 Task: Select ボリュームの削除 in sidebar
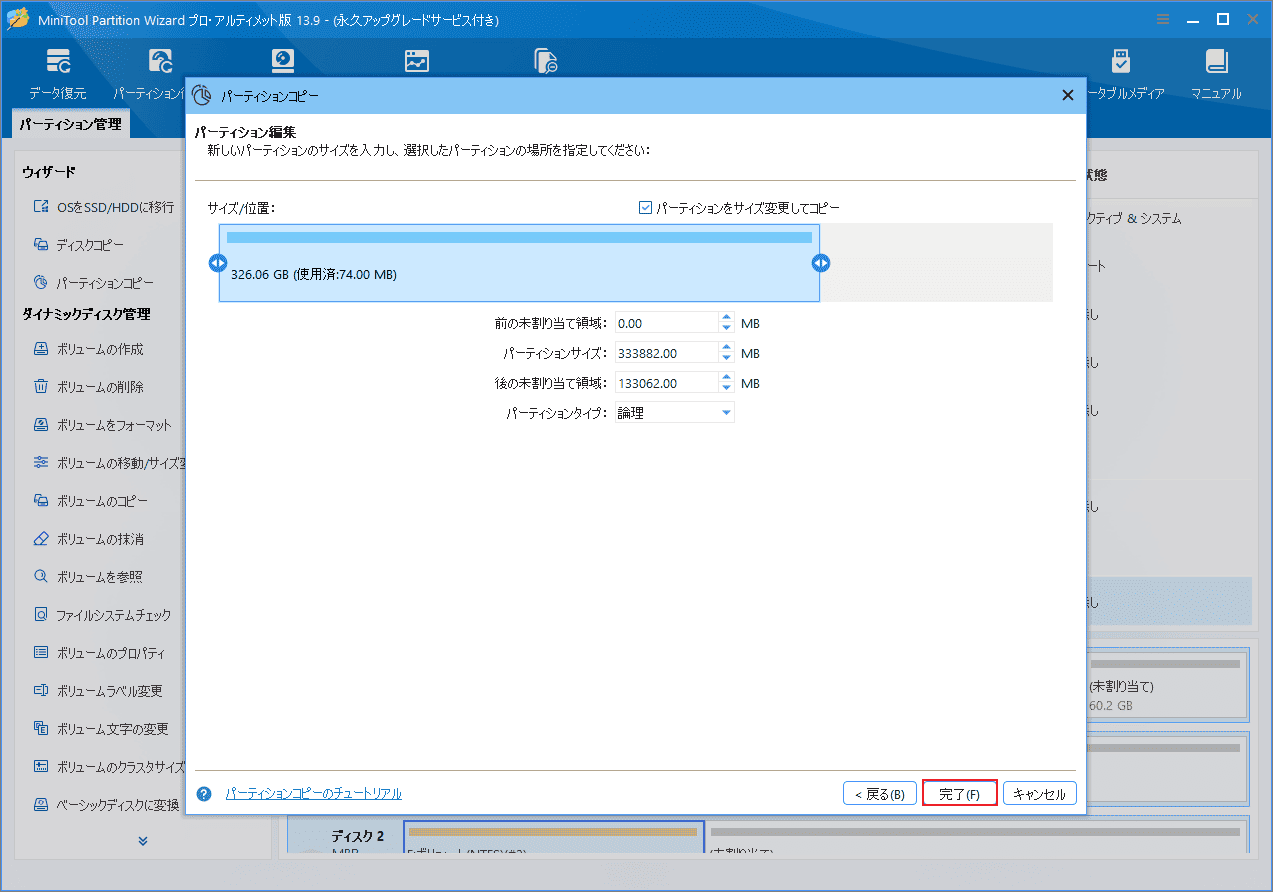click(x=88, y=387)
